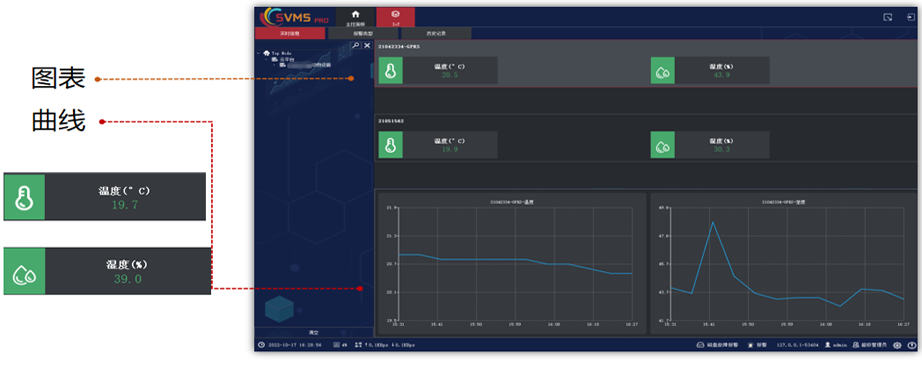Click humidity droplet icon showing 43.9
This screenshot has height=372, width=922.
tap(663, 71)
